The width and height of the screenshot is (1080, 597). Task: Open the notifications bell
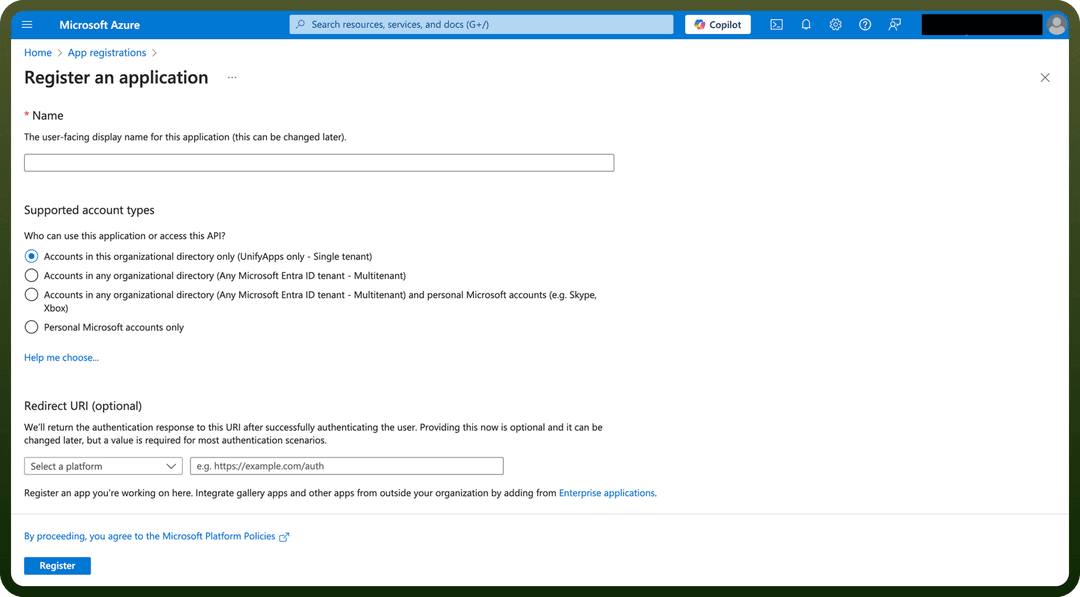point(806,25)
